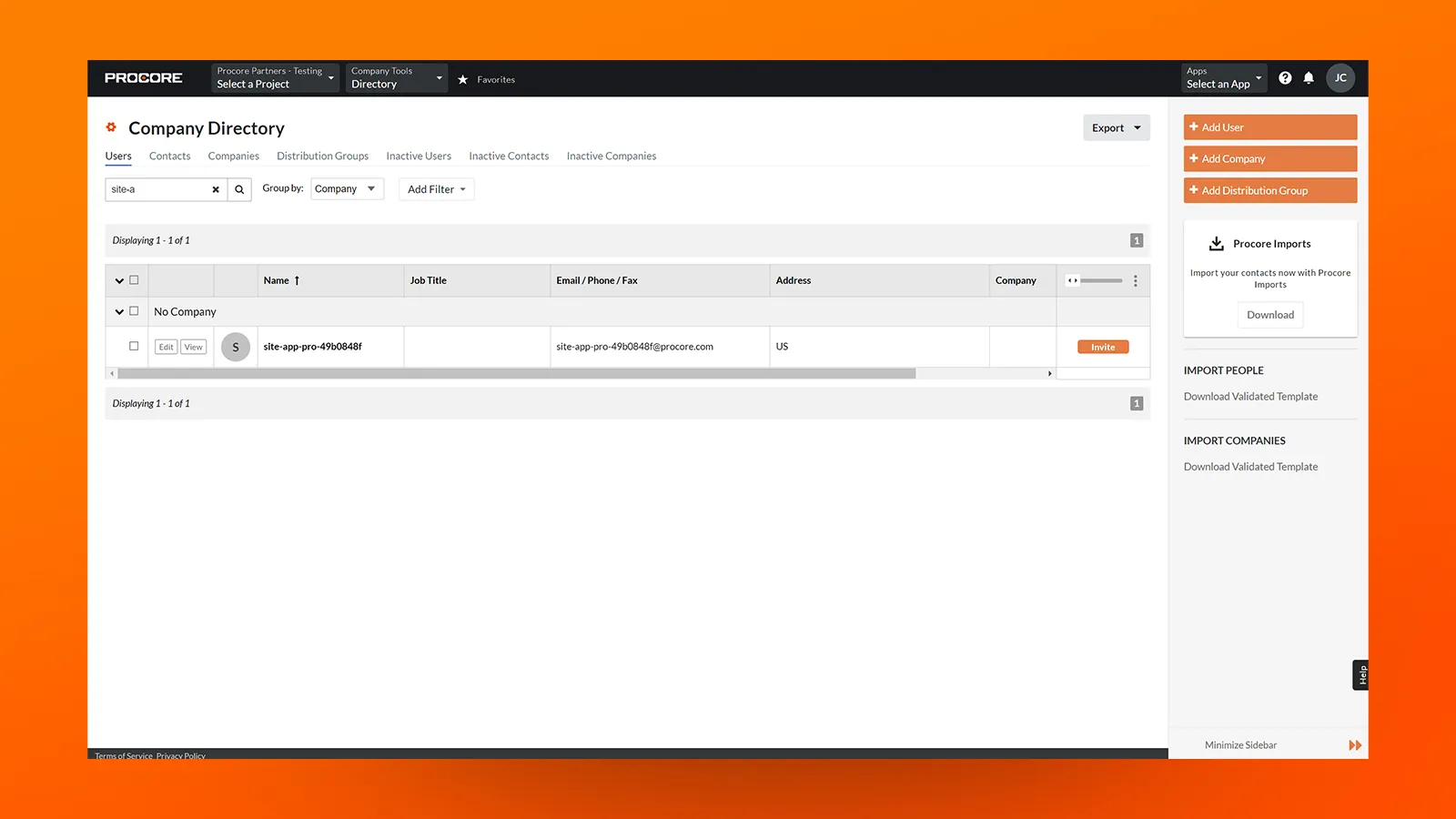
Task: Open the Company Tools Directory dropdown
Action: (x=397, y=78)
